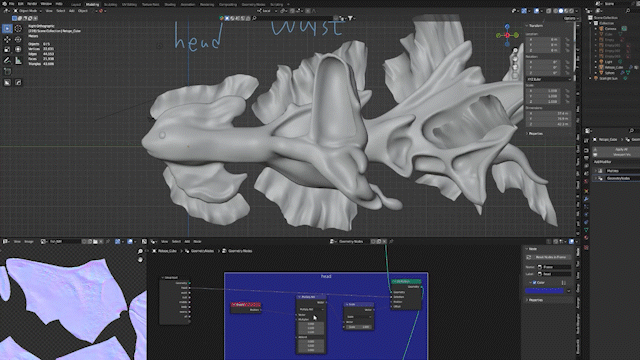Viewport: 640px width, 360px height.
Task: Click the Retopo_Cube object icon in Outliner
Action: coord(601,67)
